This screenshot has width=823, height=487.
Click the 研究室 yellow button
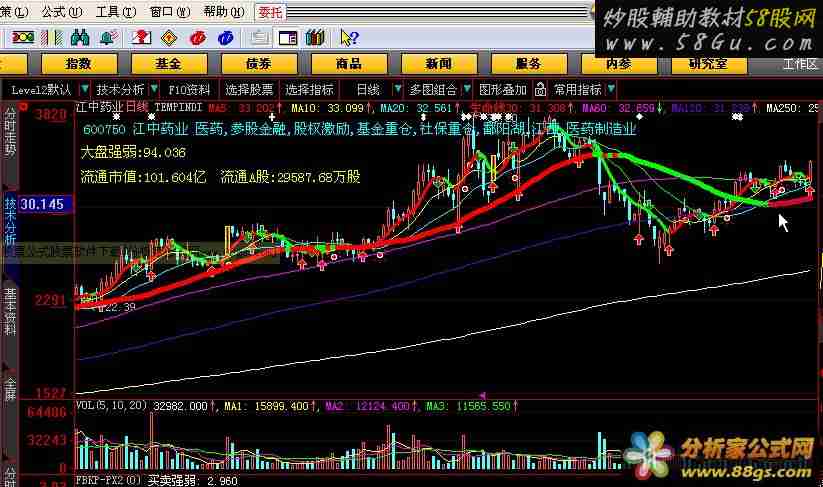709,64
